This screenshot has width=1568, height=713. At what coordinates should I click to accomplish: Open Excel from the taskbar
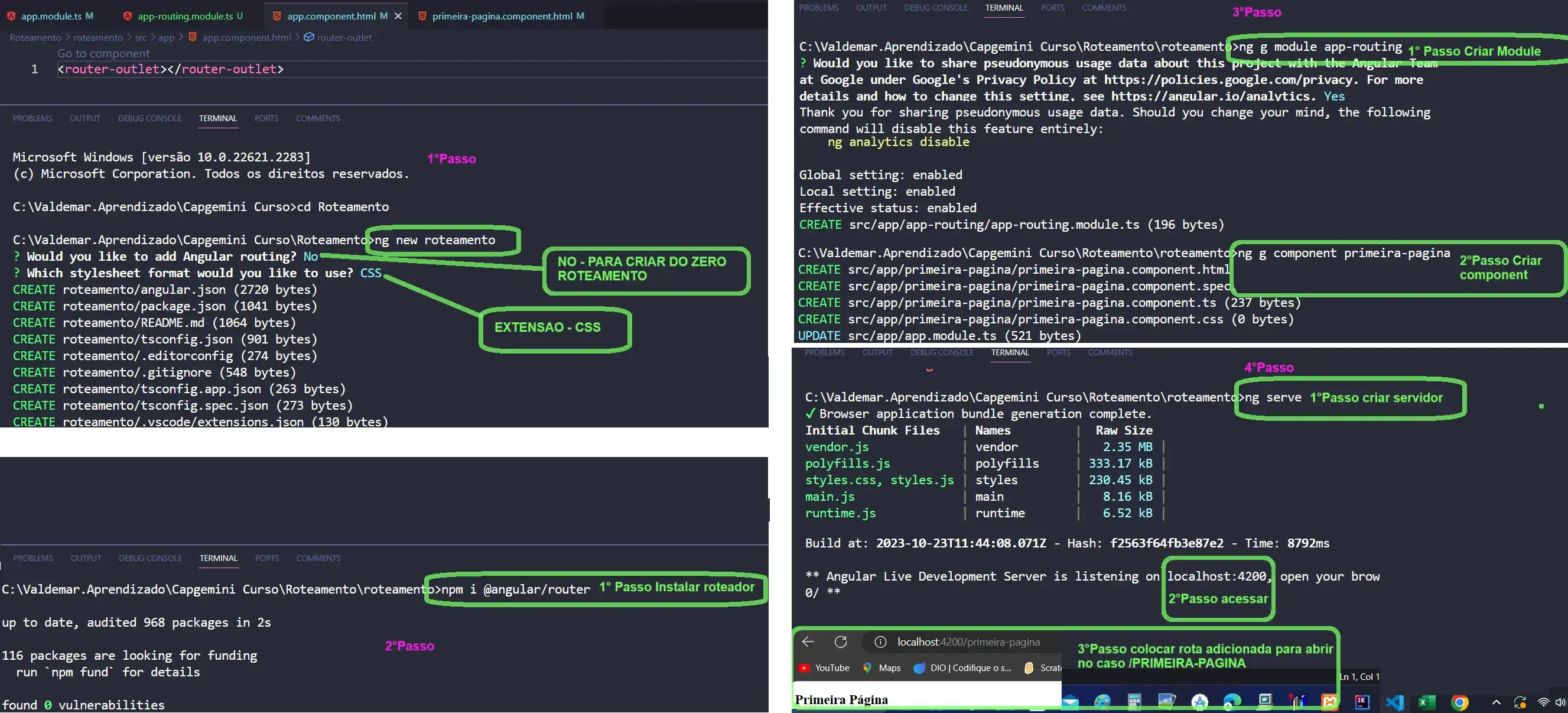click(x=1427, y=702)
